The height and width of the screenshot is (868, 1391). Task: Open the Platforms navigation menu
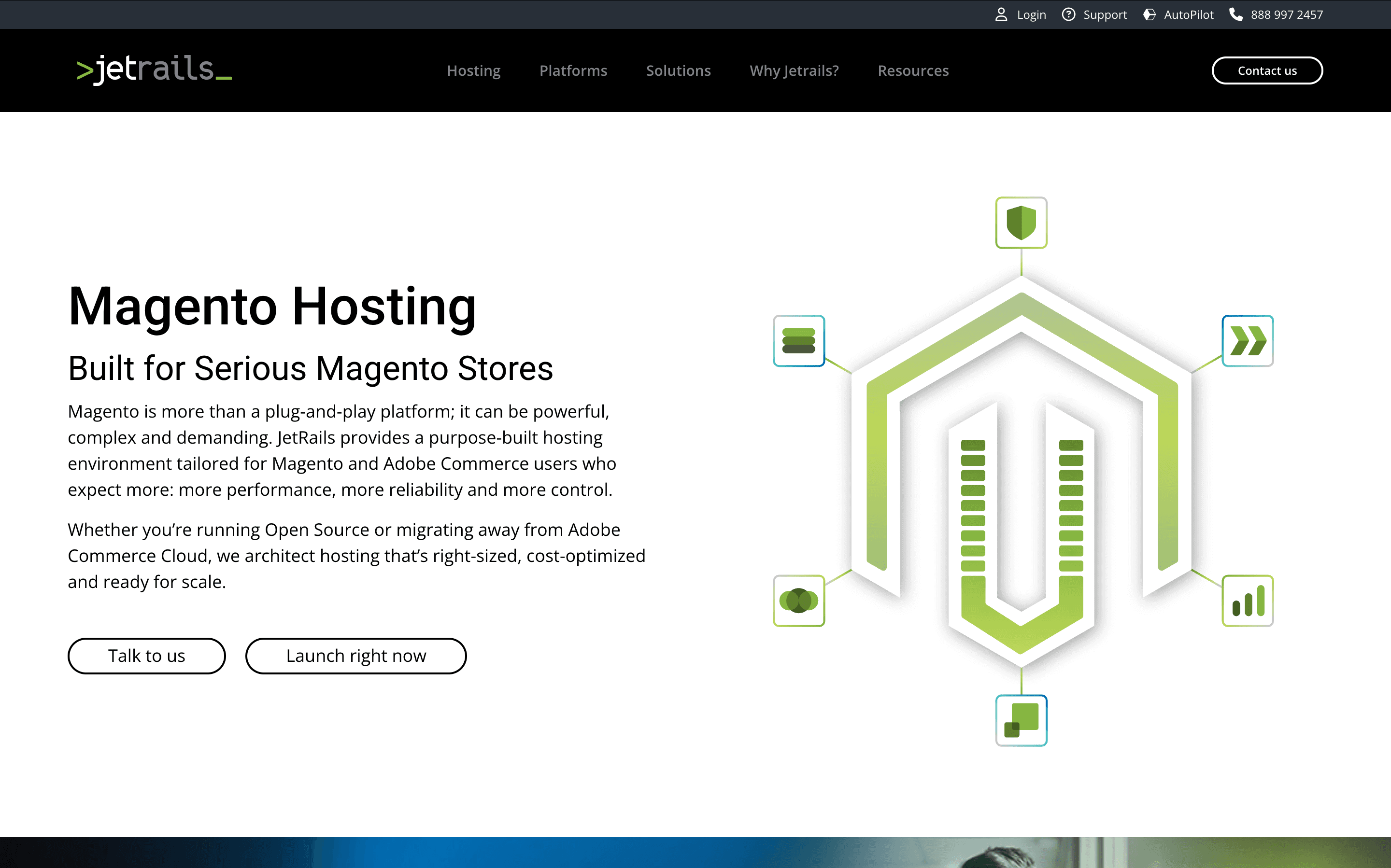(573, 70)
